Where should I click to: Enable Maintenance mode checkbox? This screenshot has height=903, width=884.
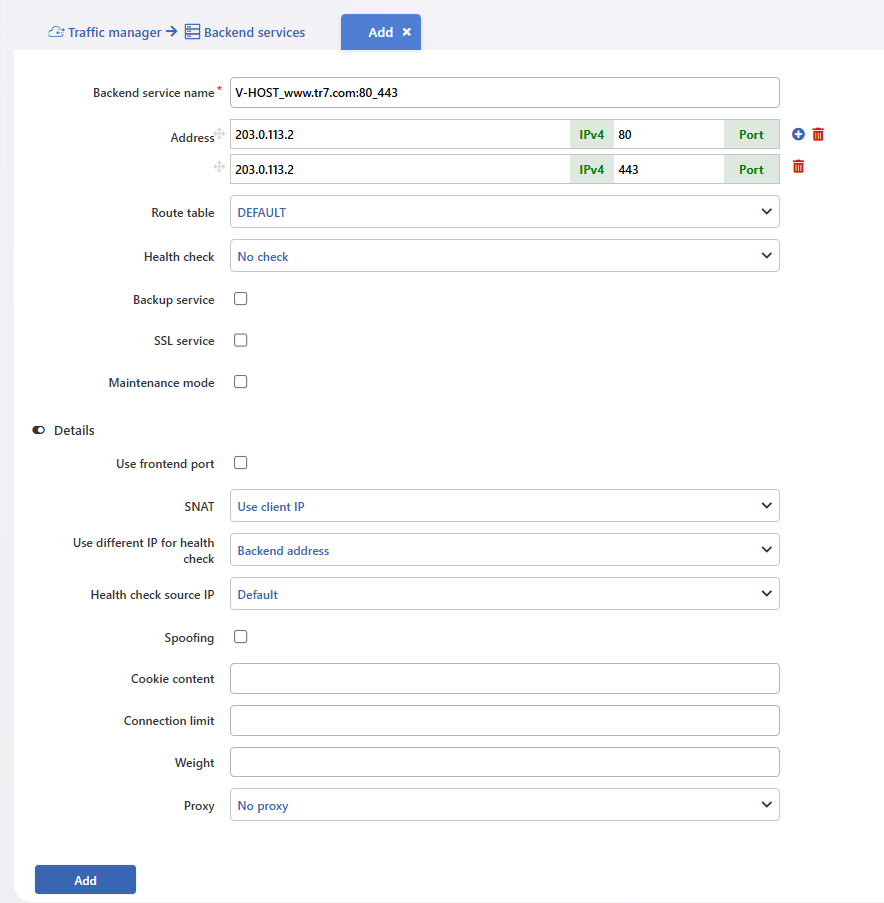(241, 382)
